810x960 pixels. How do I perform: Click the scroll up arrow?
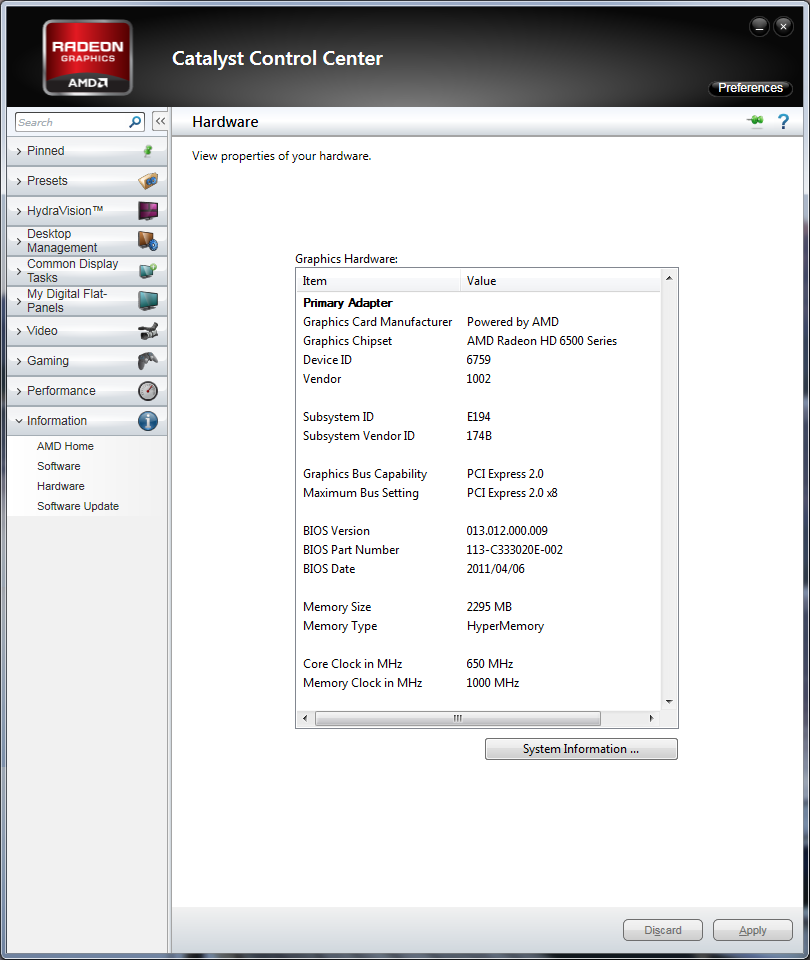(x=669, y=278)
